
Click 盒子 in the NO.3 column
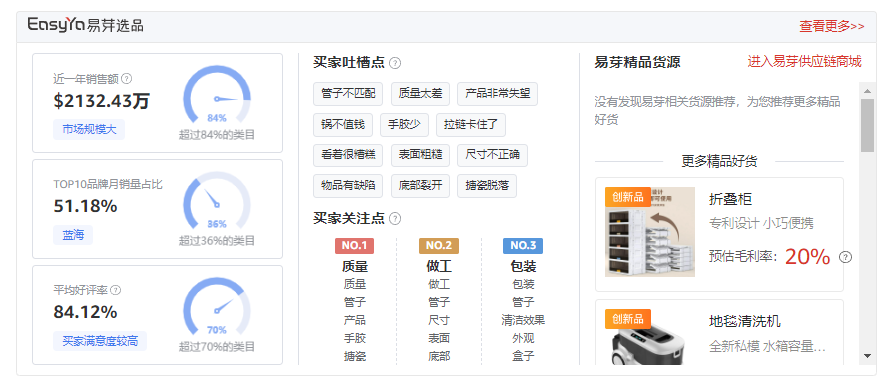tap(523, 356)
